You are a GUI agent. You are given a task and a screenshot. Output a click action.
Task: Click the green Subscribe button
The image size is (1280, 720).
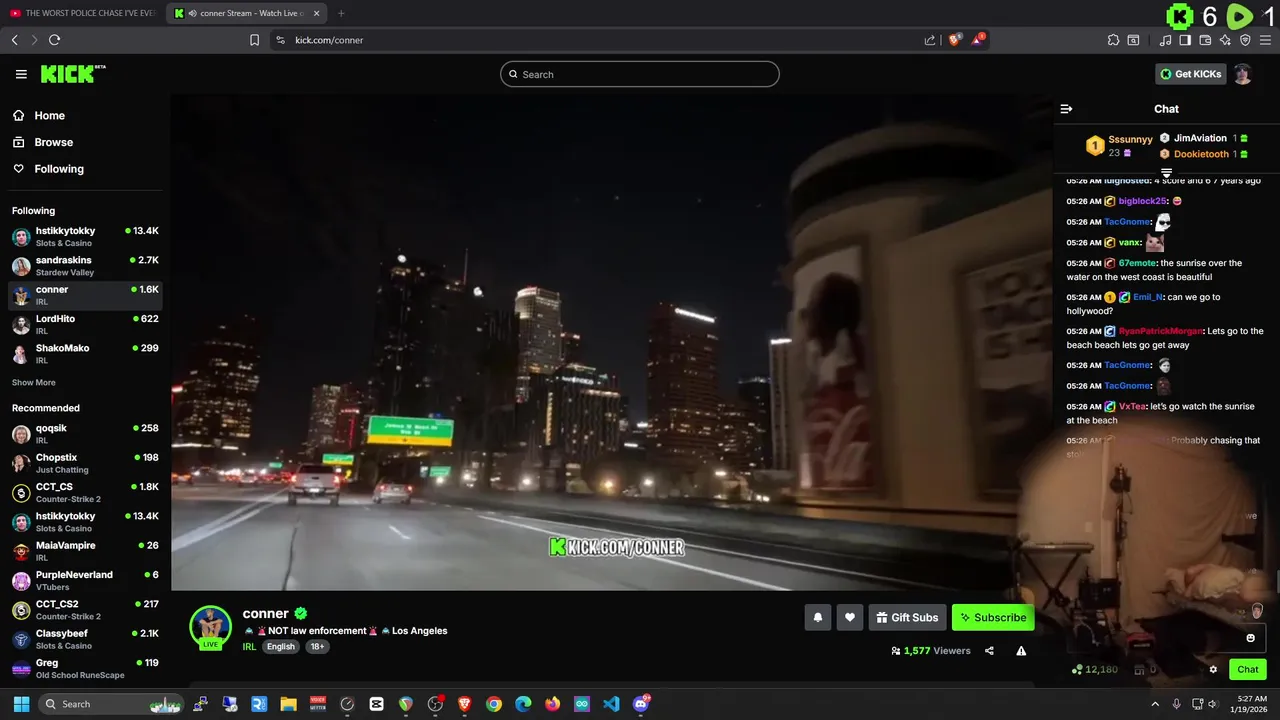[x=993, y=618]
